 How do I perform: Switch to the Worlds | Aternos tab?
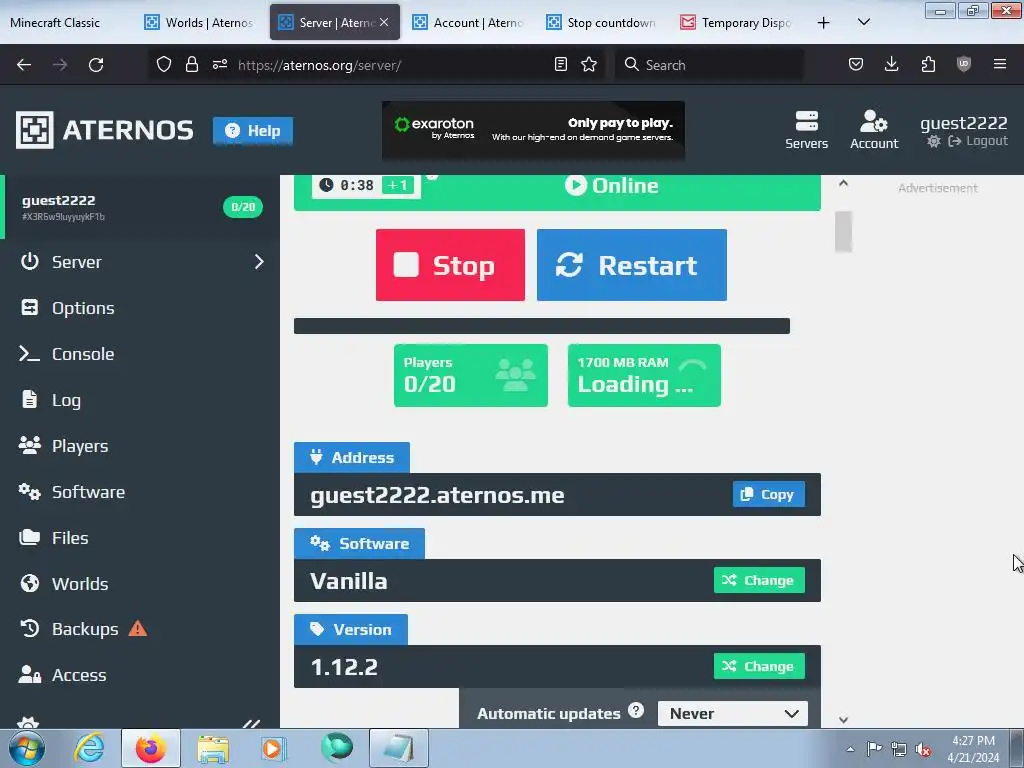[x=200, y=23]
